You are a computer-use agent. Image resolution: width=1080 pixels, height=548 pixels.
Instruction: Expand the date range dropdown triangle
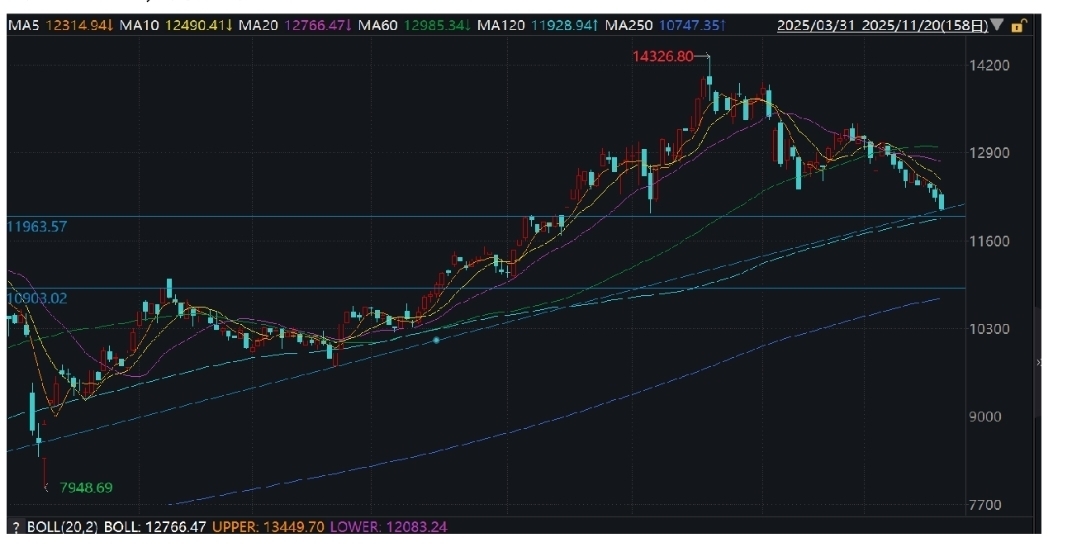pyautogui.click(x=997, y=25)
